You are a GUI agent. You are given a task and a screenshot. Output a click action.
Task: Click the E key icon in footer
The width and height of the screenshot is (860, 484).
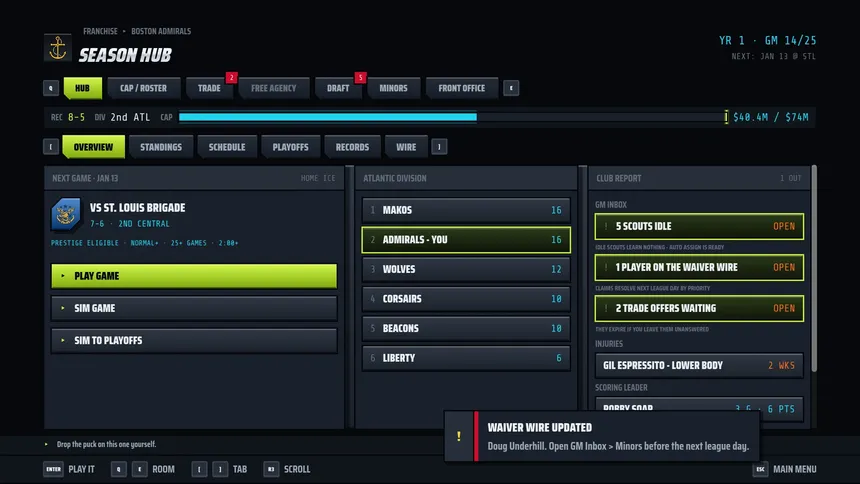click(139, 469)
